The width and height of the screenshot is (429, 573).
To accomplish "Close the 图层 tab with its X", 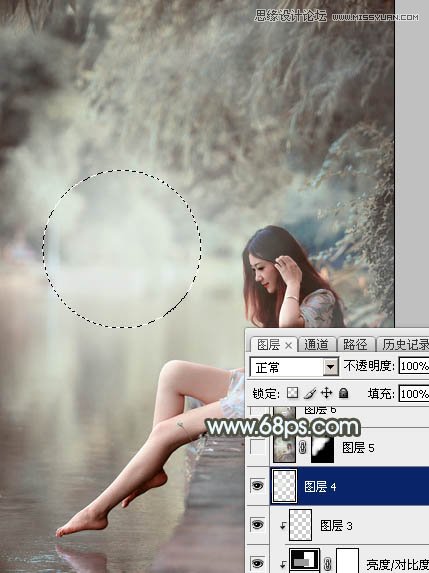I will point(288,345).
